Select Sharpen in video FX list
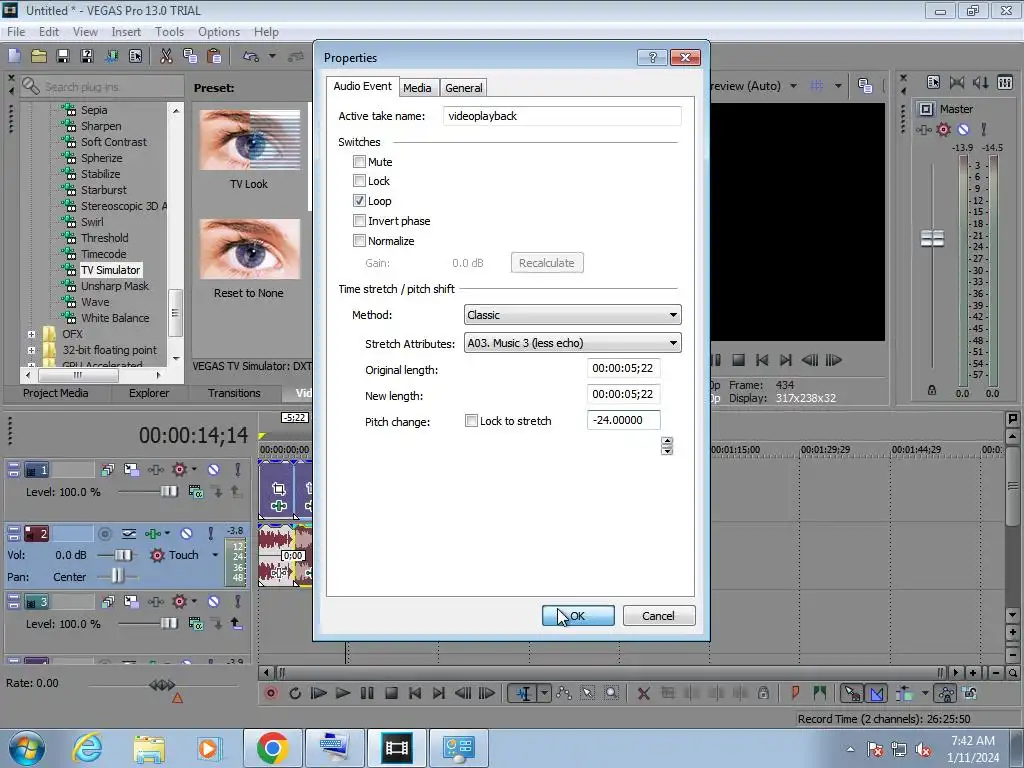 (x=101, y=126)
